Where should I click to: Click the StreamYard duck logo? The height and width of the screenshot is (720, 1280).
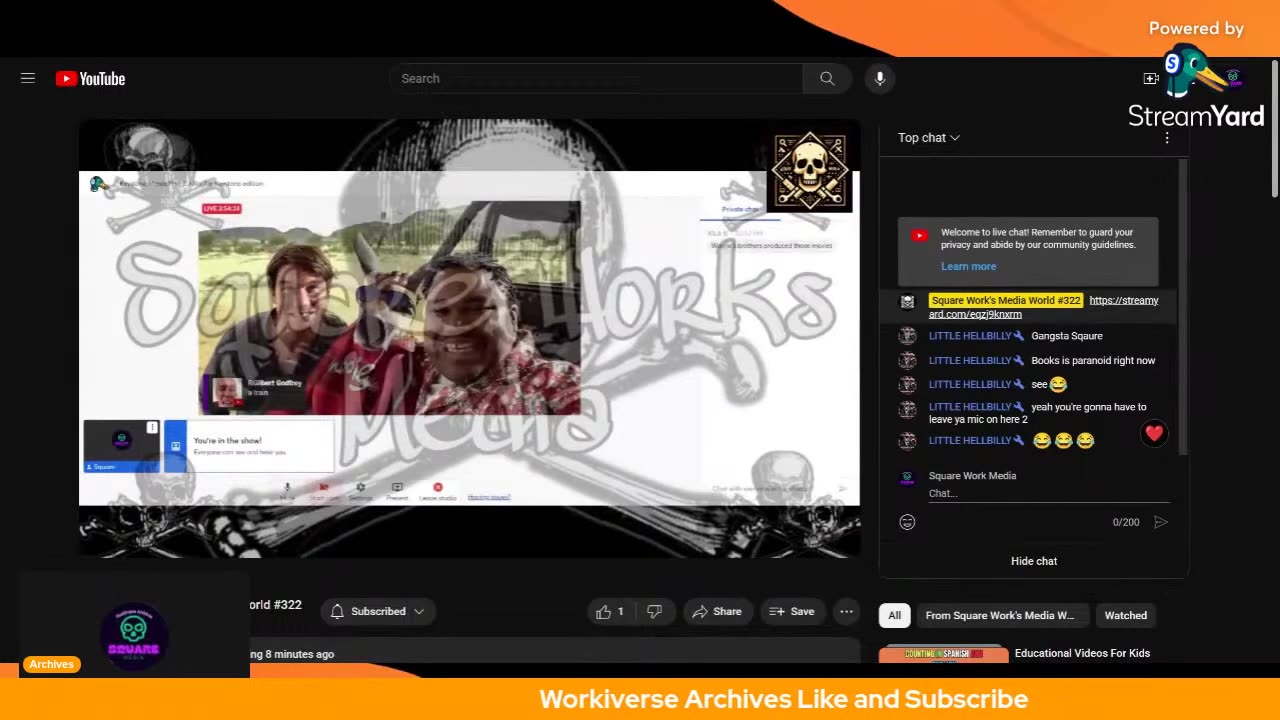(x=1194, y=72)
